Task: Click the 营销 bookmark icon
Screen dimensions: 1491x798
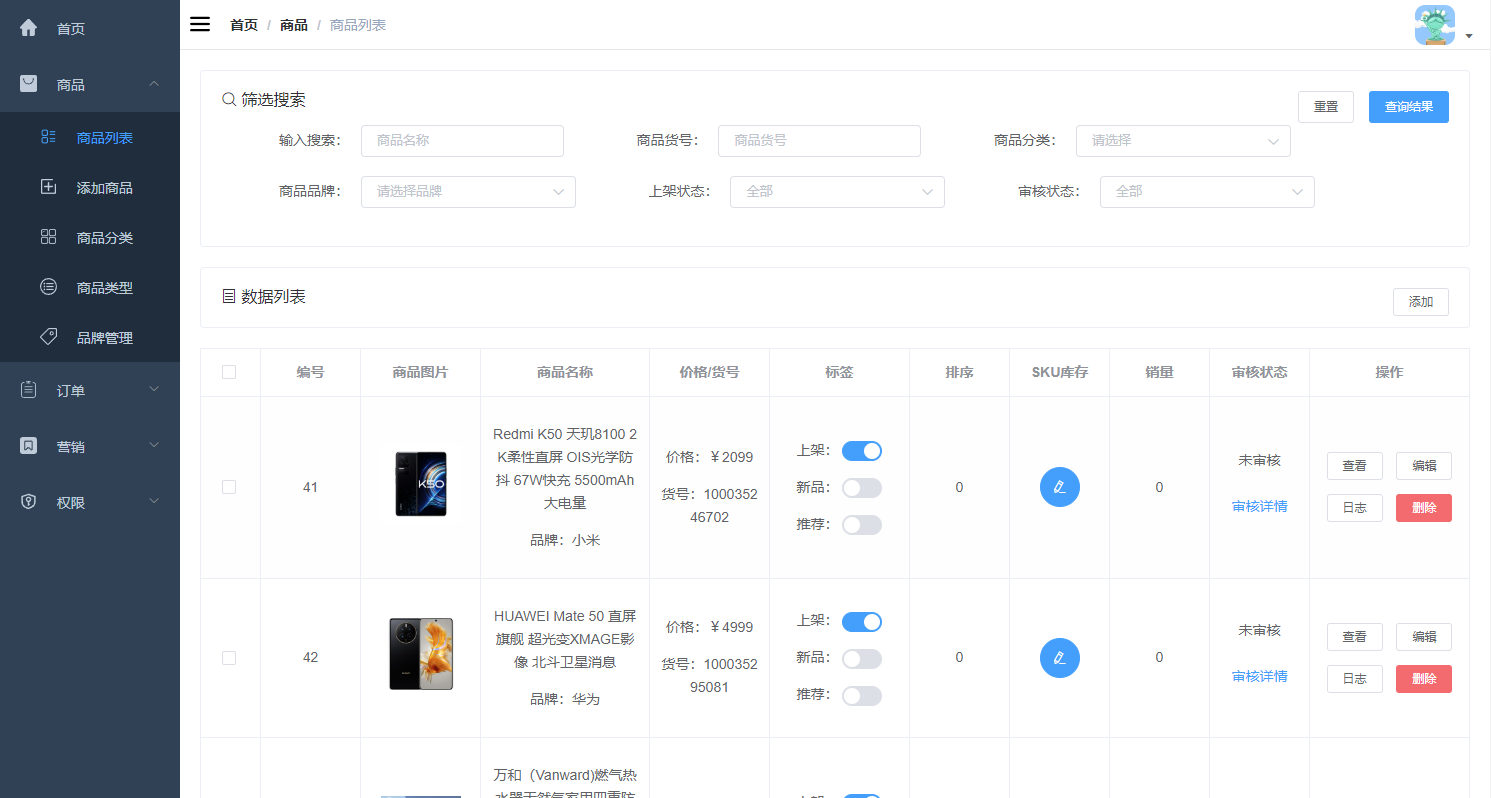Action: (x=29, y=446)
